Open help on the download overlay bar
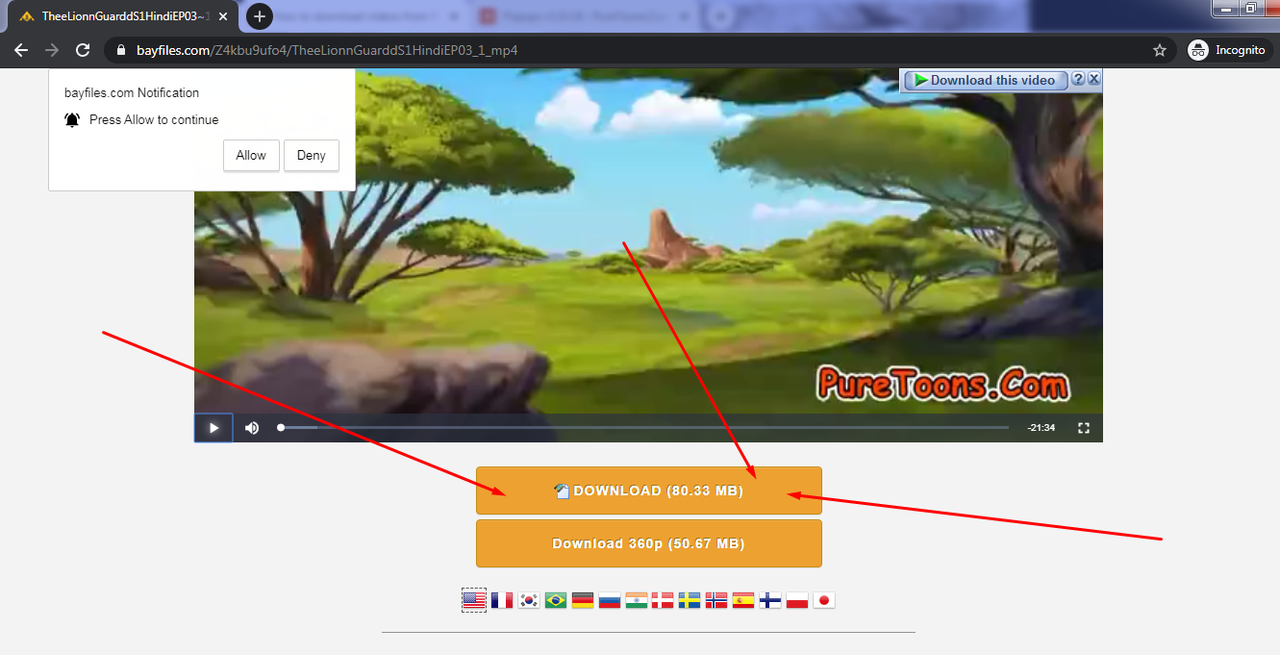The width and height of the screenshot is (1280, 655). point(1078,79)
